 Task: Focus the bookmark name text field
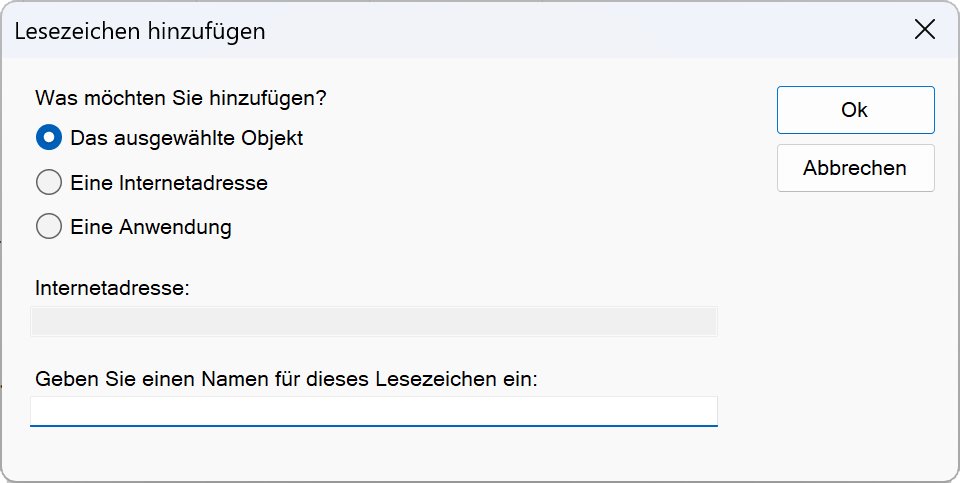click(x=374, y=410)
